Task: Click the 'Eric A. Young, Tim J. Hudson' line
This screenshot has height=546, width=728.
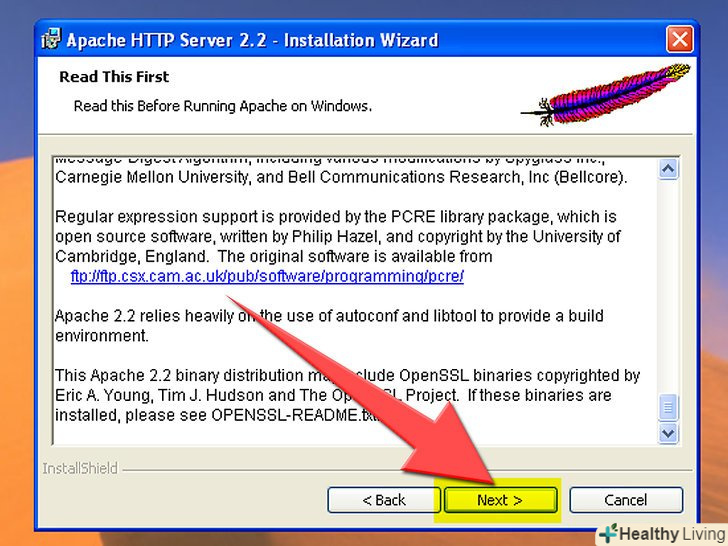Action: pos(333,395)
